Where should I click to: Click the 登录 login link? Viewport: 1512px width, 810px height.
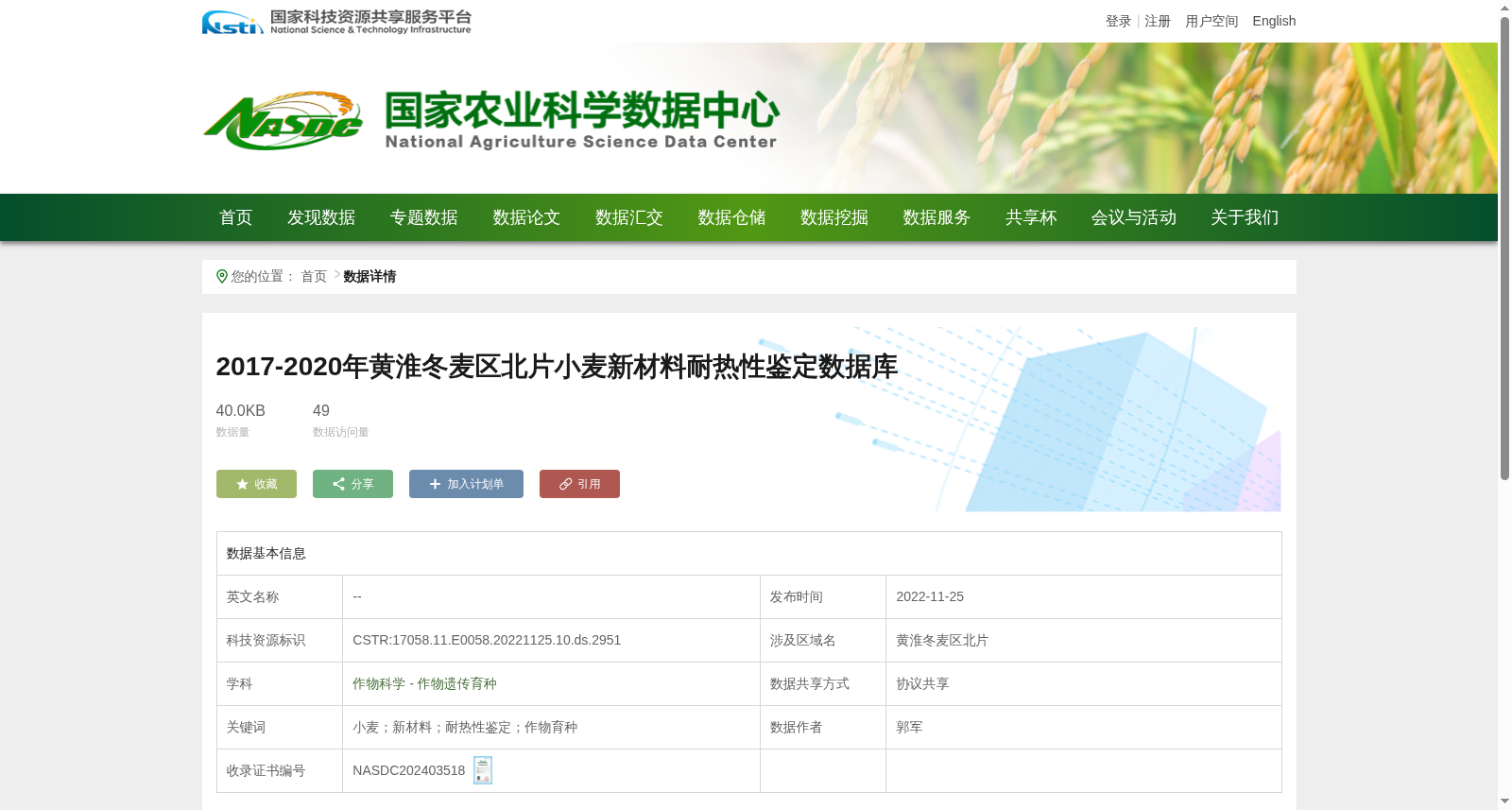(1119, 21)
